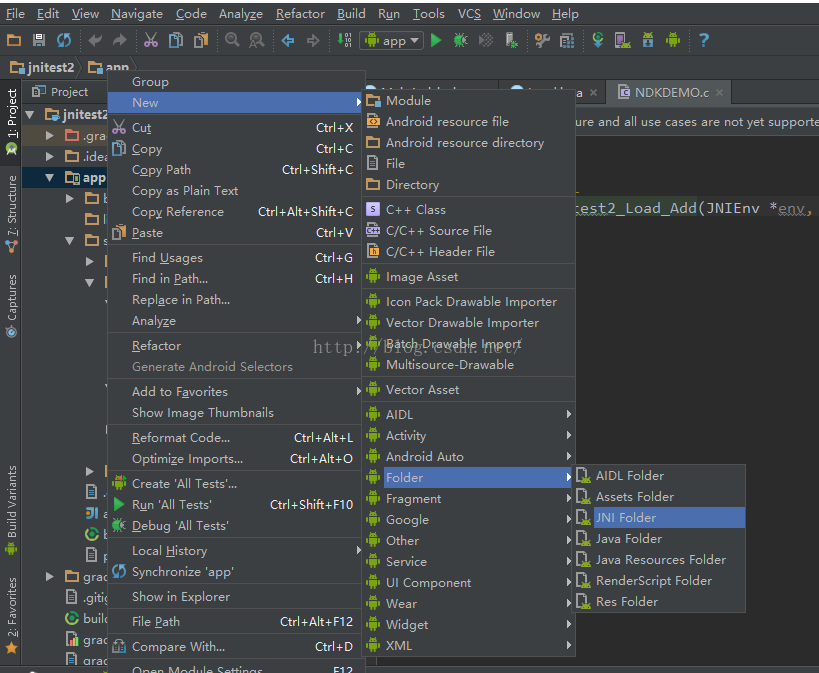The height and width of the screenshot is (673, 819).
Task: Collapse the jnitest2 project tree node
Action: click(30, 114)
